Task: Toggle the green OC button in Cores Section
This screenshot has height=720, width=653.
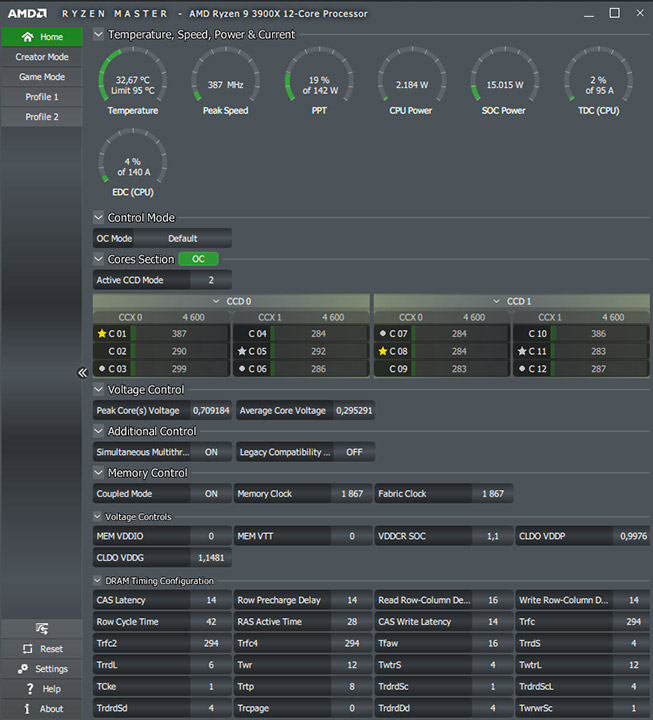Action: click(198, 259)
